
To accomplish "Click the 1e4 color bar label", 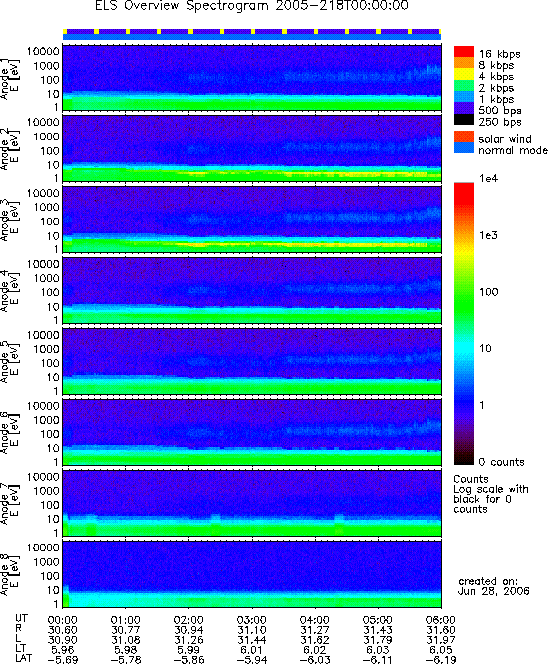I will [489, 179].
